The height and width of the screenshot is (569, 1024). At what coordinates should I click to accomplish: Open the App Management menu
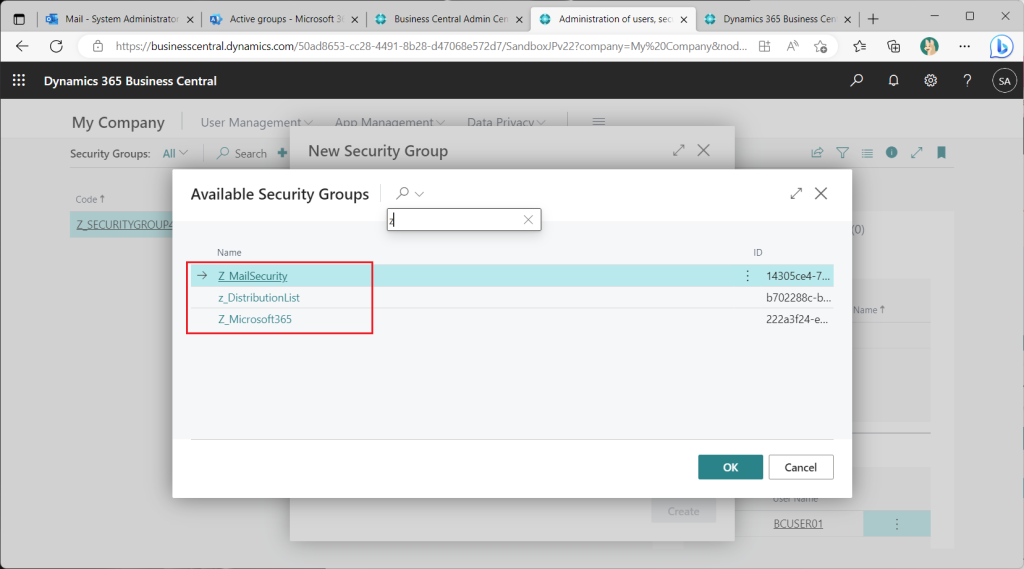(x=390, y=122)
